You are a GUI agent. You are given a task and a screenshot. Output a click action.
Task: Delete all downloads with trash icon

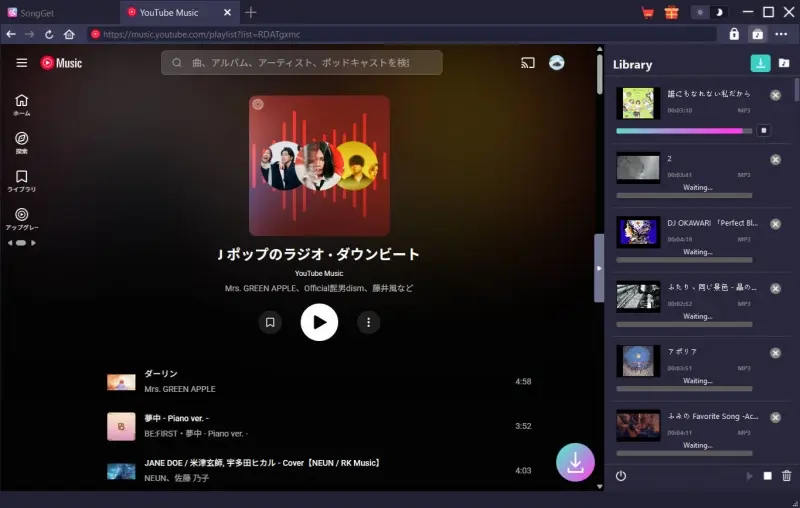786,476
